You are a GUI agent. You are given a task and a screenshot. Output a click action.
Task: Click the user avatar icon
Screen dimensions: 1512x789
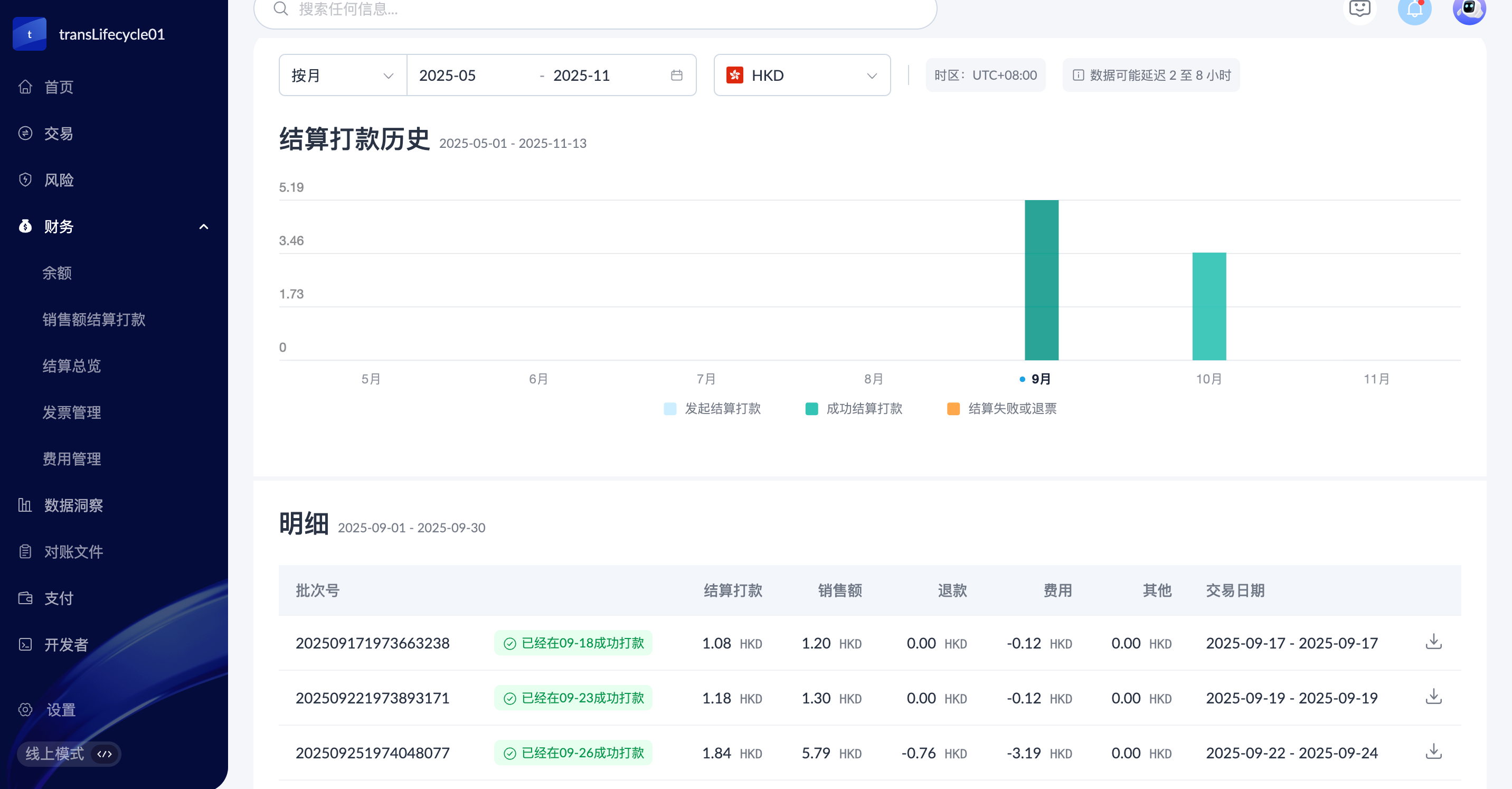point(1469,10)
